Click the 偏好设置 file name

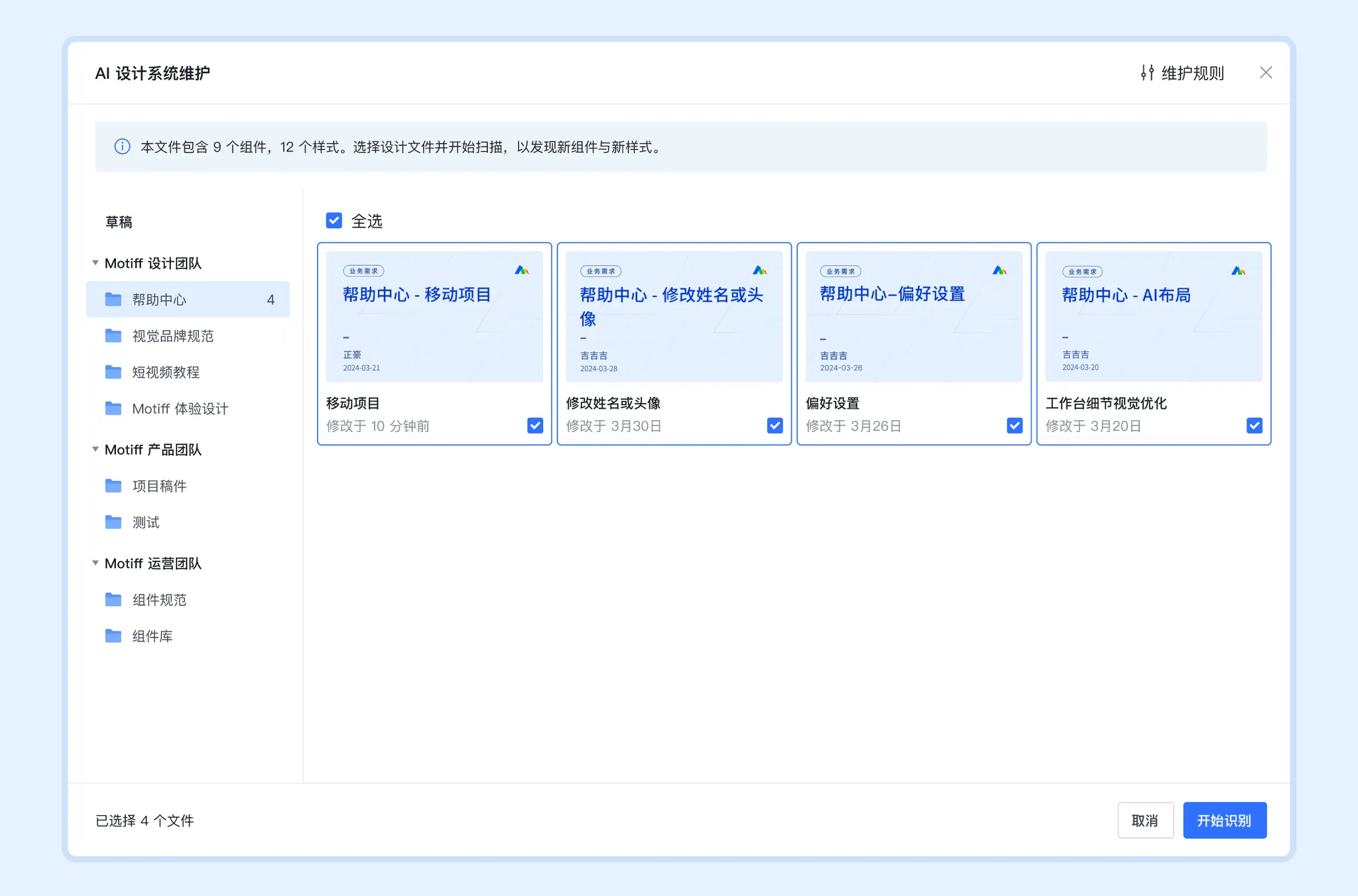[833, 403]
